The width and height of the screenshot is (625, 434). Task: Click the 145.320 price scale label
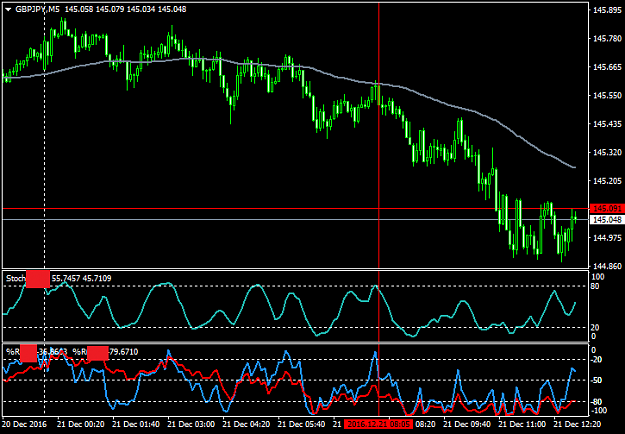pyautogui.click(x=605, y=152)
